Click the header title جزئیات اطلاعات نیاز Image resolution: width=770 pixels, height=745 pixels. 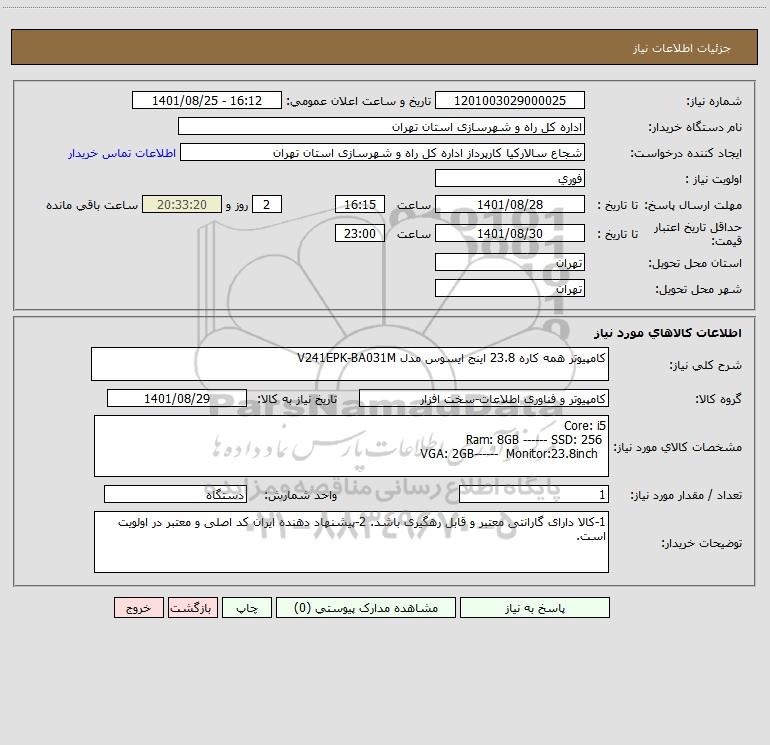682,48
